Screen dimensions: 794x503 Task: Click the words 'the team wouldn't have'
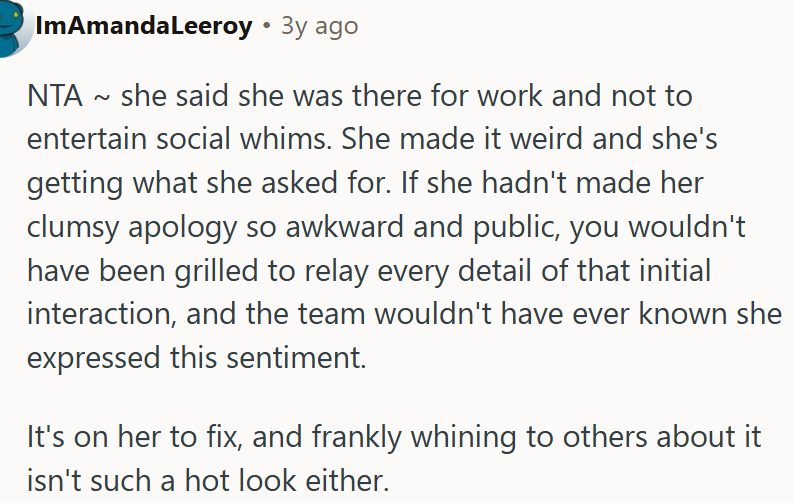404,314
